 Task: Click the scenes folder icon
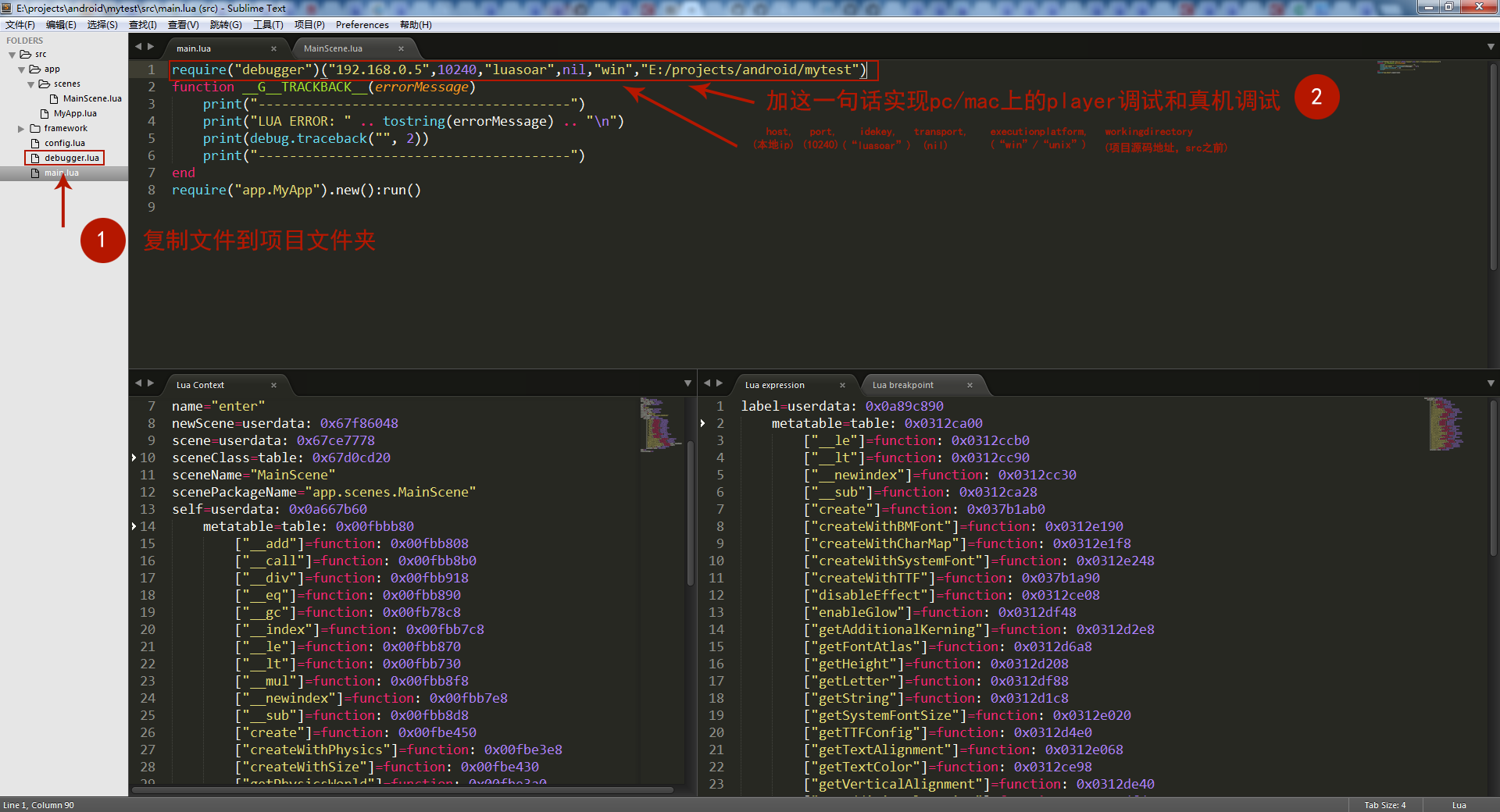(45, 84)
